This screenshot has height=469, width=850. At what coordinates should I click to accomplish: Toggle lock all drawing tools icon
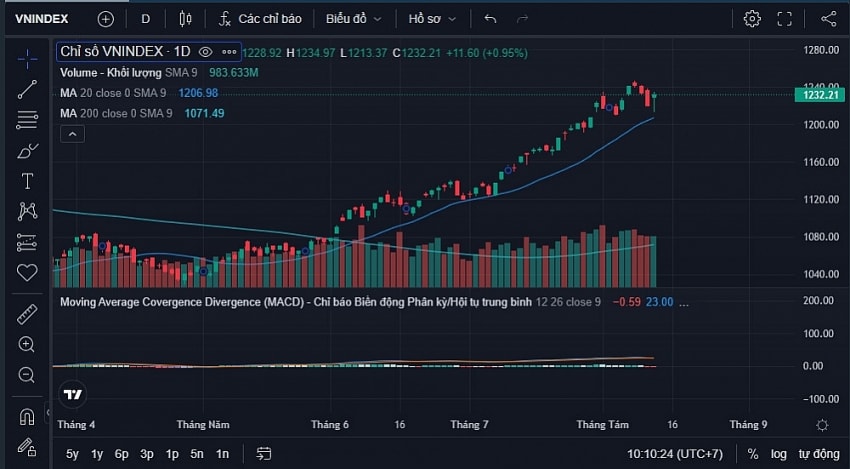27,447
